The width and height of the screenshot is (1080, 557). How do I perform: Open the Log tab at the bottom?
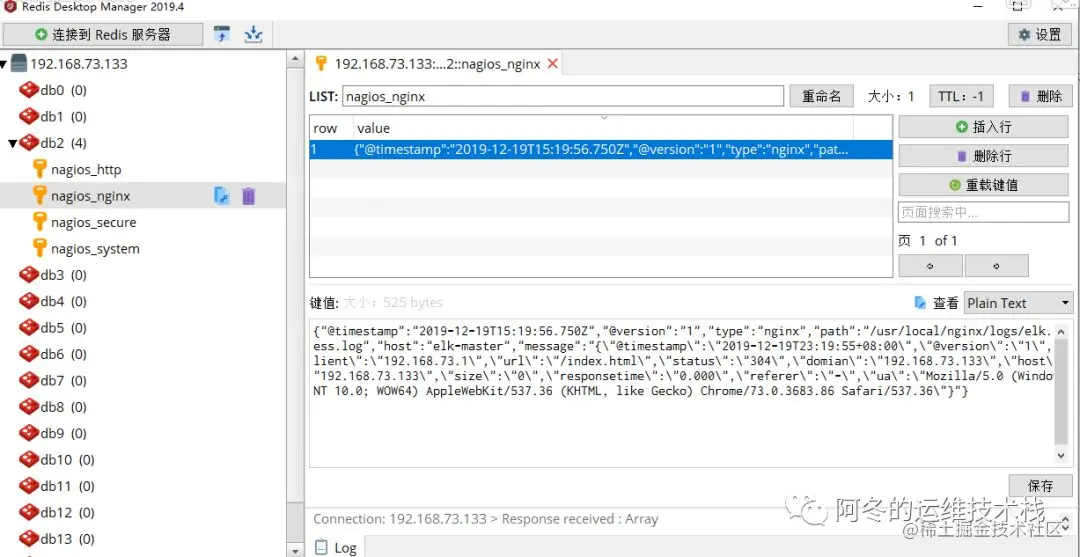click(335, 547)
